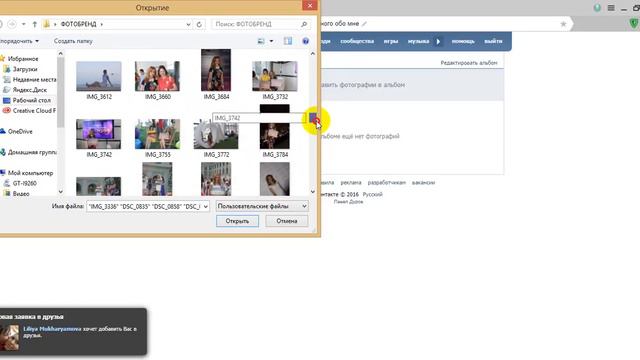This screenshot has height=360, width=640.
Task: Expand address bar path history dropdown
Action: 188,24
